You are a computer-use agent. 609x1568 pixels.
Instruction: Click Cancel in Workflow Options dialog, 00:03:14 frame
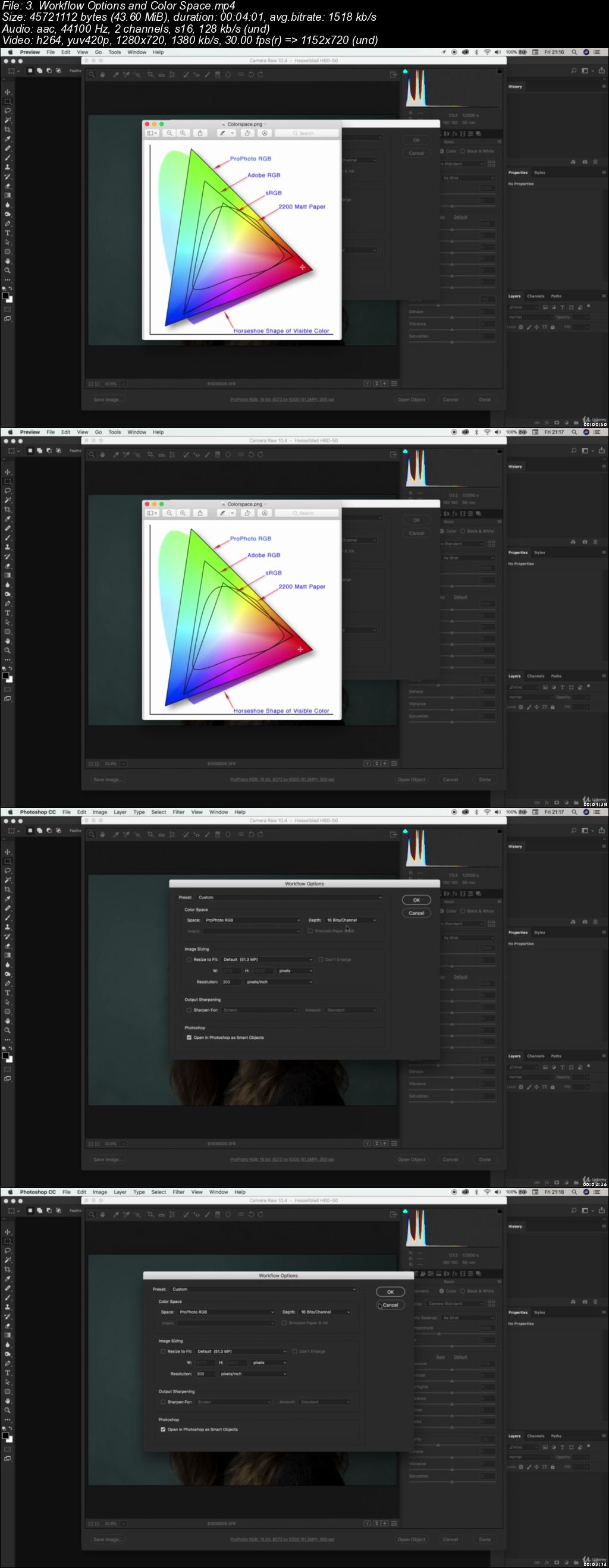(x=390, y=1305)
